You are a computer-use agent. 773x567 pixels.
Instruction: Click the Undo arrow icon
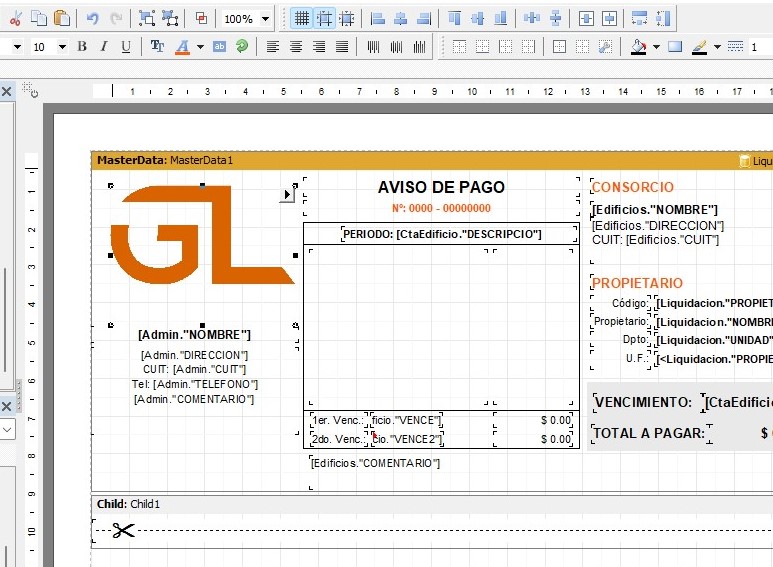(92, 18)
